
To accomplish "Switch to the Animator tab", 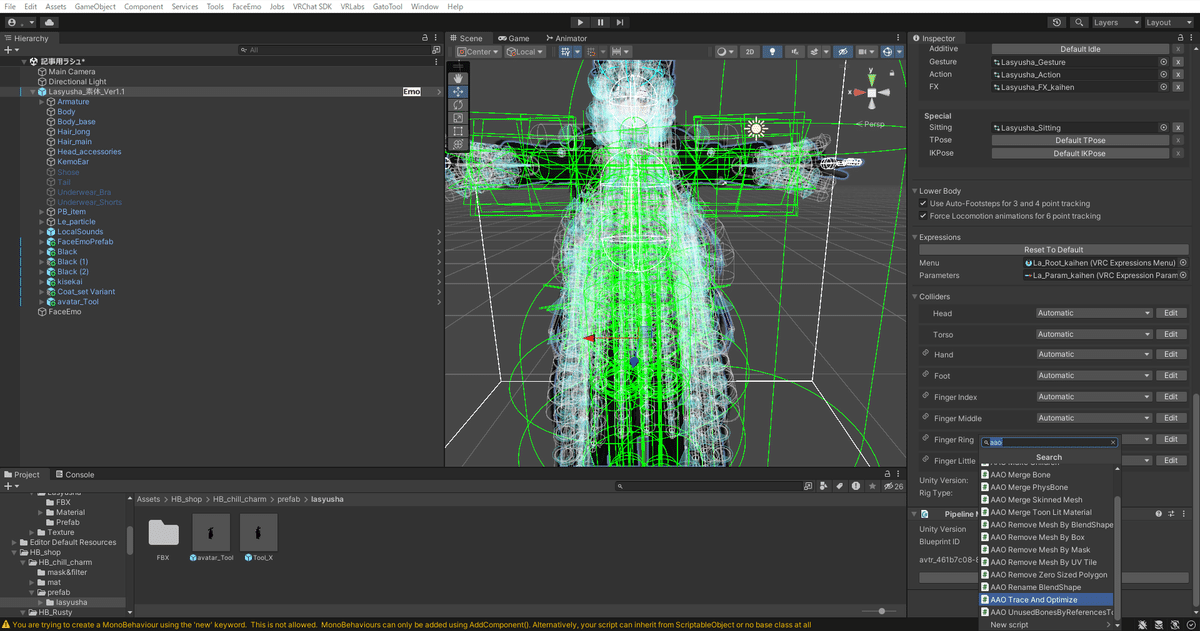I will tap(566, 38).
